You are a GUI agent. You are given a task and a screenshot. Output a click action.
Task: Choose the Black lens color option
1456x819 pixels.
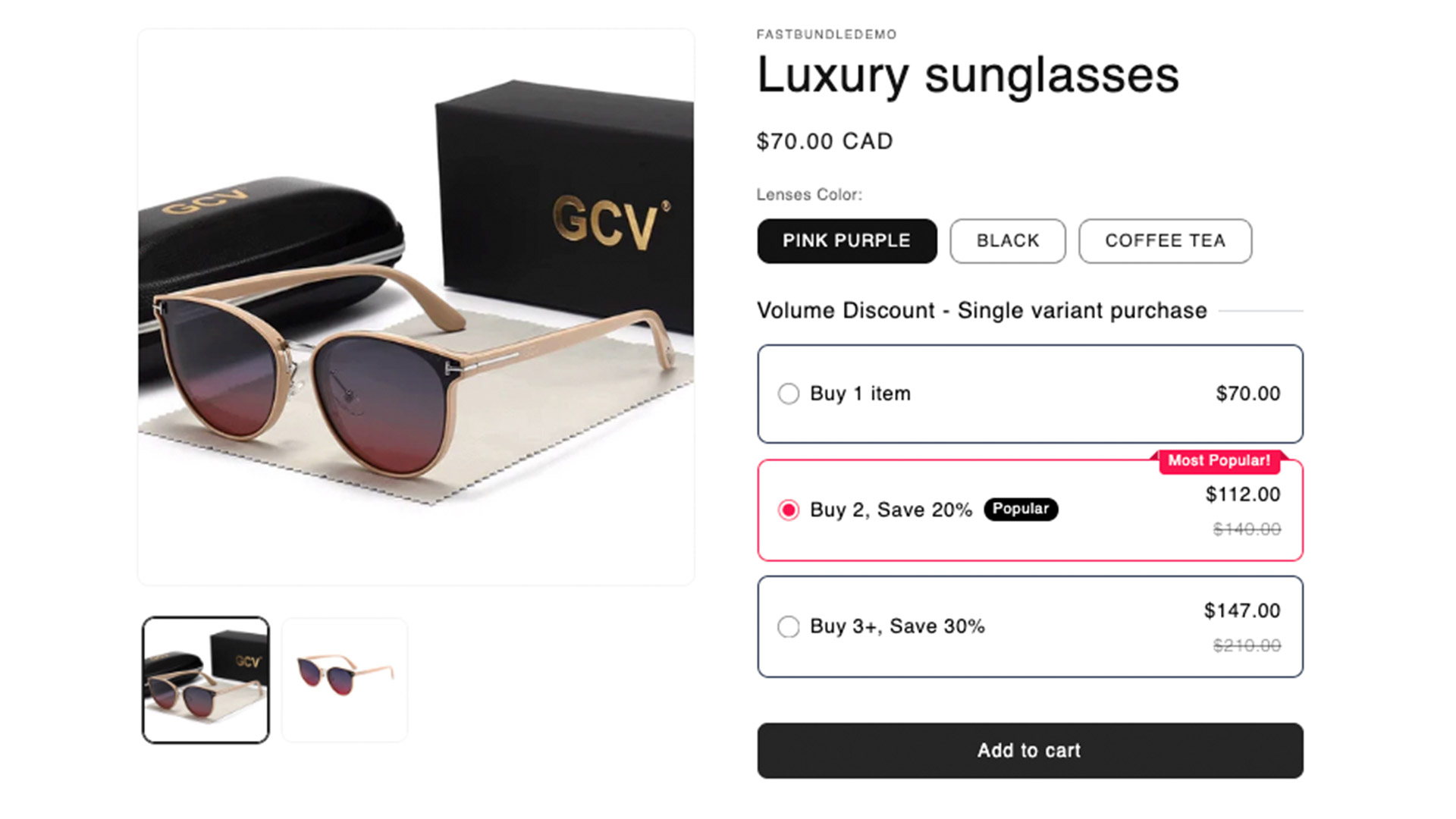pyautogui.click(x=1007, y=241)
